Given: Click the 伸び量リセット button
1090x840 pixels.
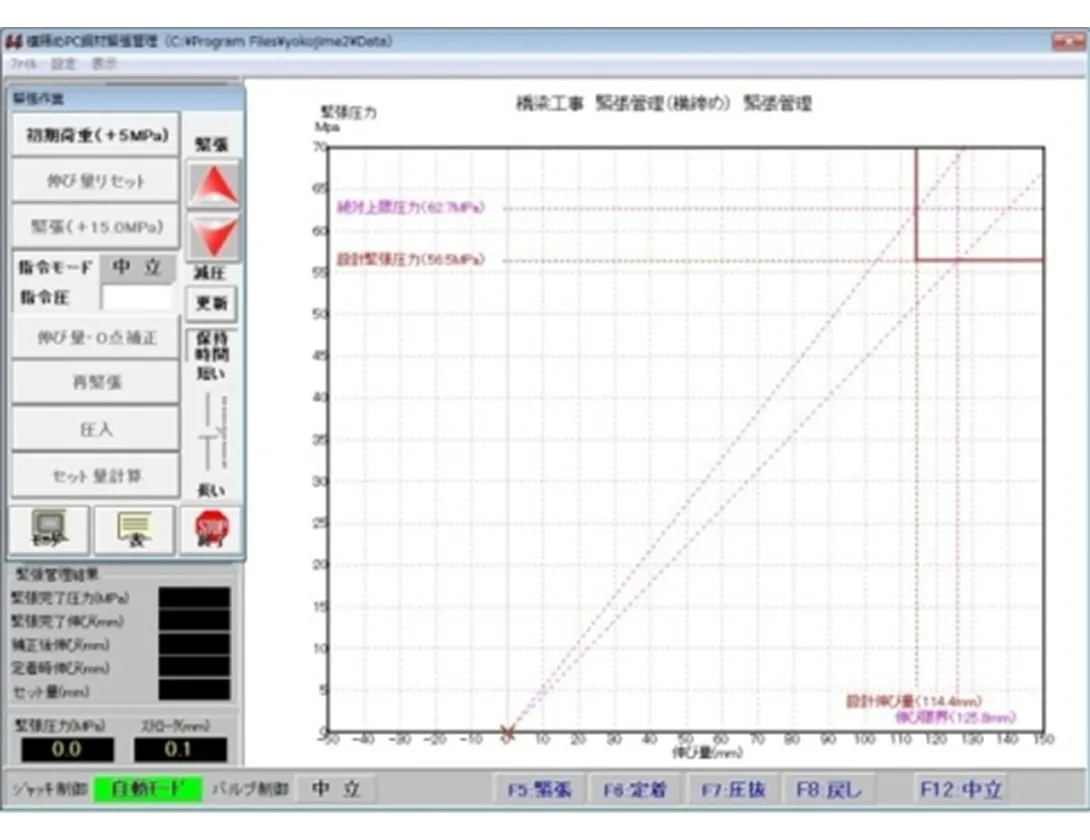Looking at the screenshot, I should (95, 180).
